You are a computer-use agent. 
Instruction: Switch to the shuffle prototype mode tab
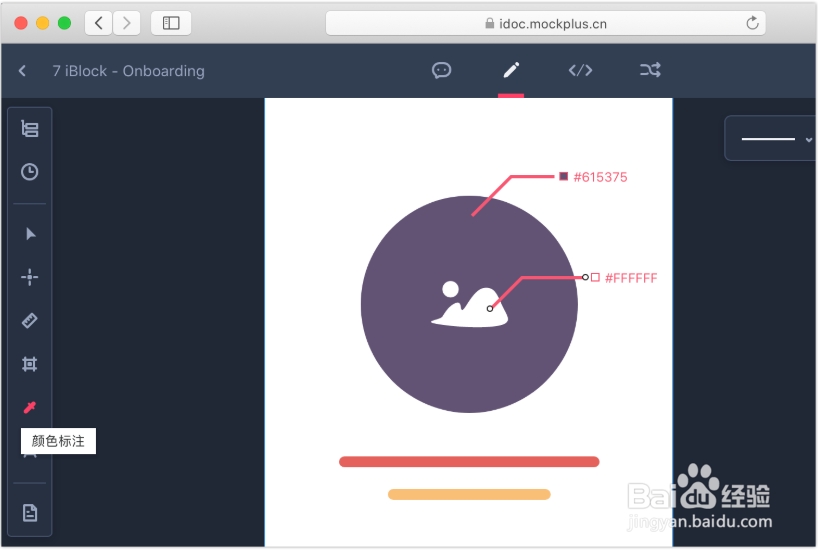click(x=650, y=70)
